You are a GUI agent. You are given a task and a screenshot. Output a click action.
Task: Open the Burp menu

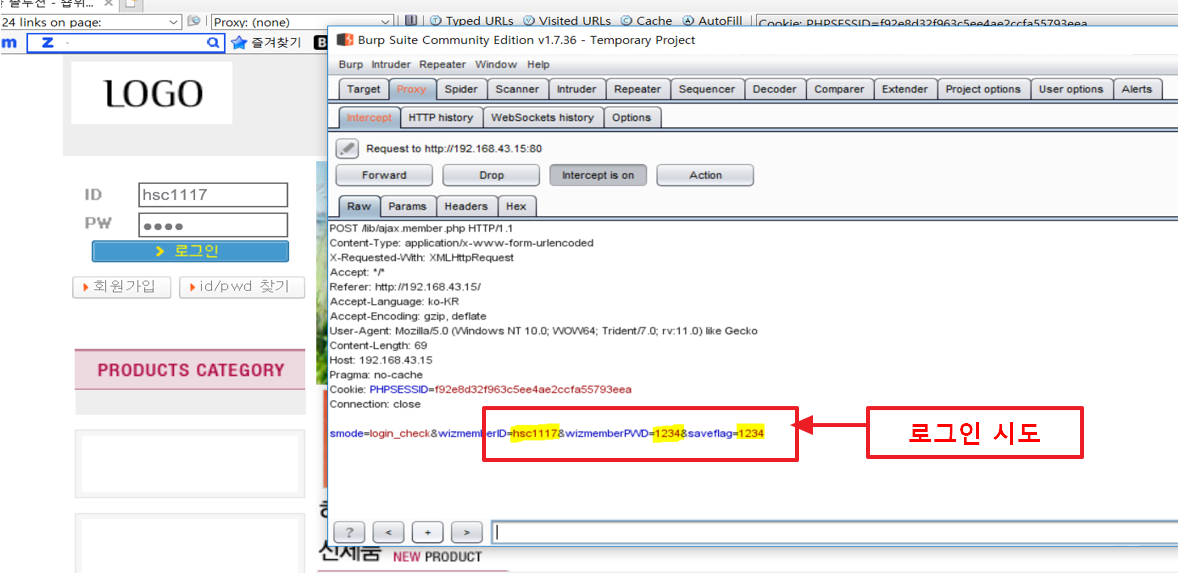(x=350, y=65)
